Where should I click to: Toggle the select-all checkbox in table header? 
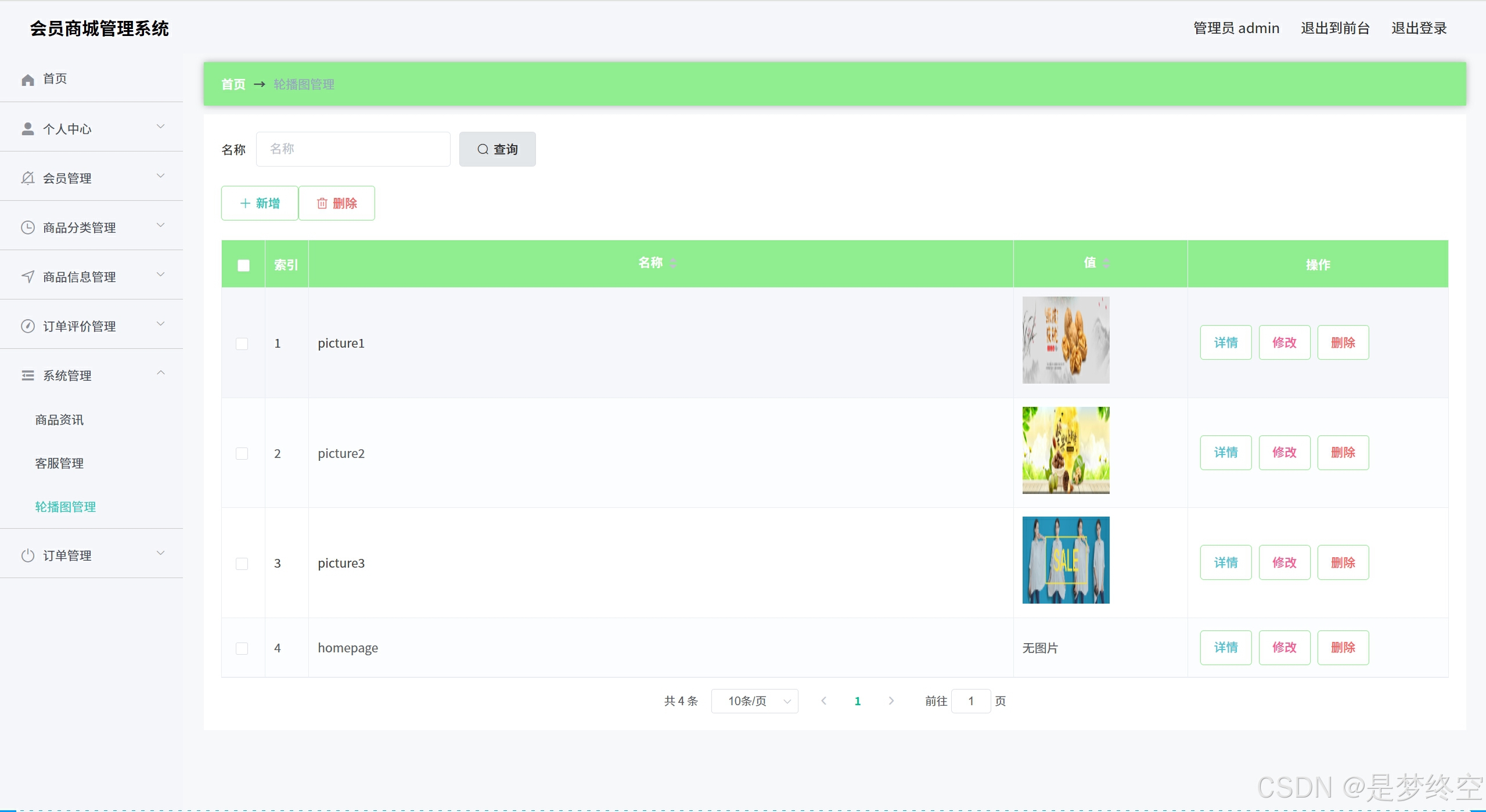pos(243,265)
